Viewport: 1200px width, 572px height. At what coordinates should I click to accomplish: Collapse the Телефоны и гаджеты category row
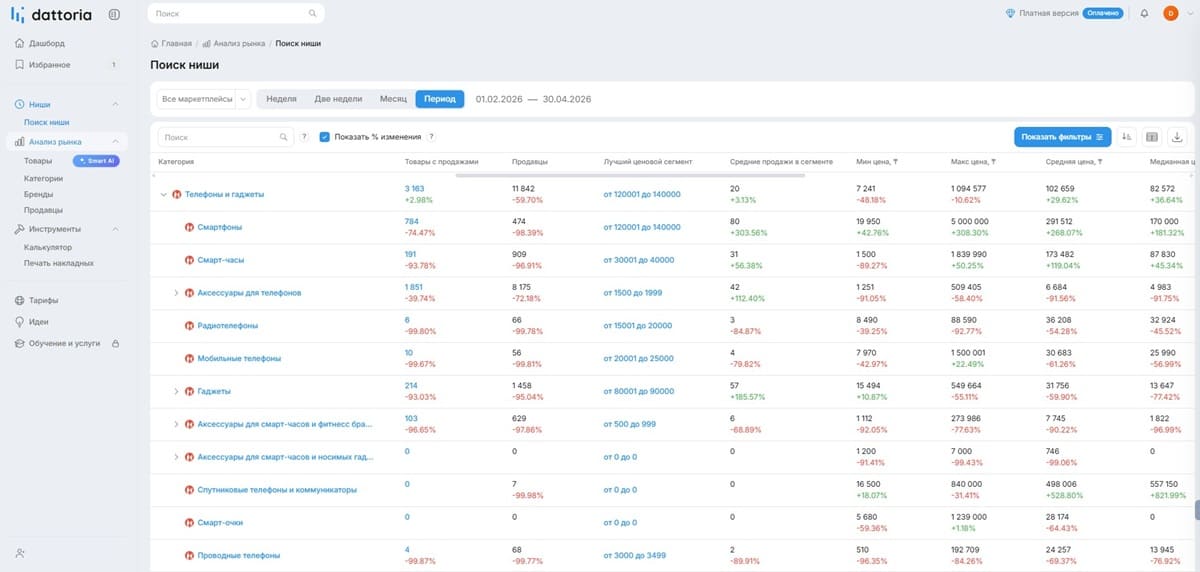click(x=164, y=194)
